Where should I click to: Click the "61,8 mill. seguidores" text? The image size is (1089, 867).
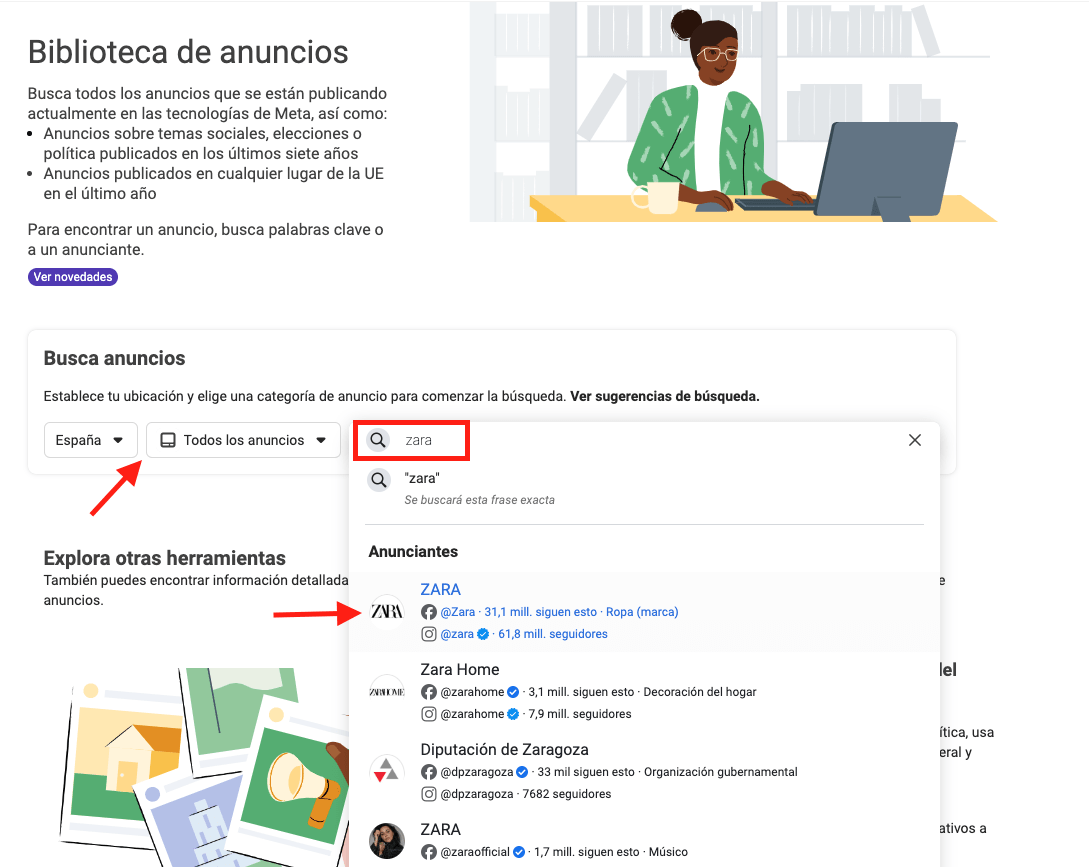coord(553,634)
